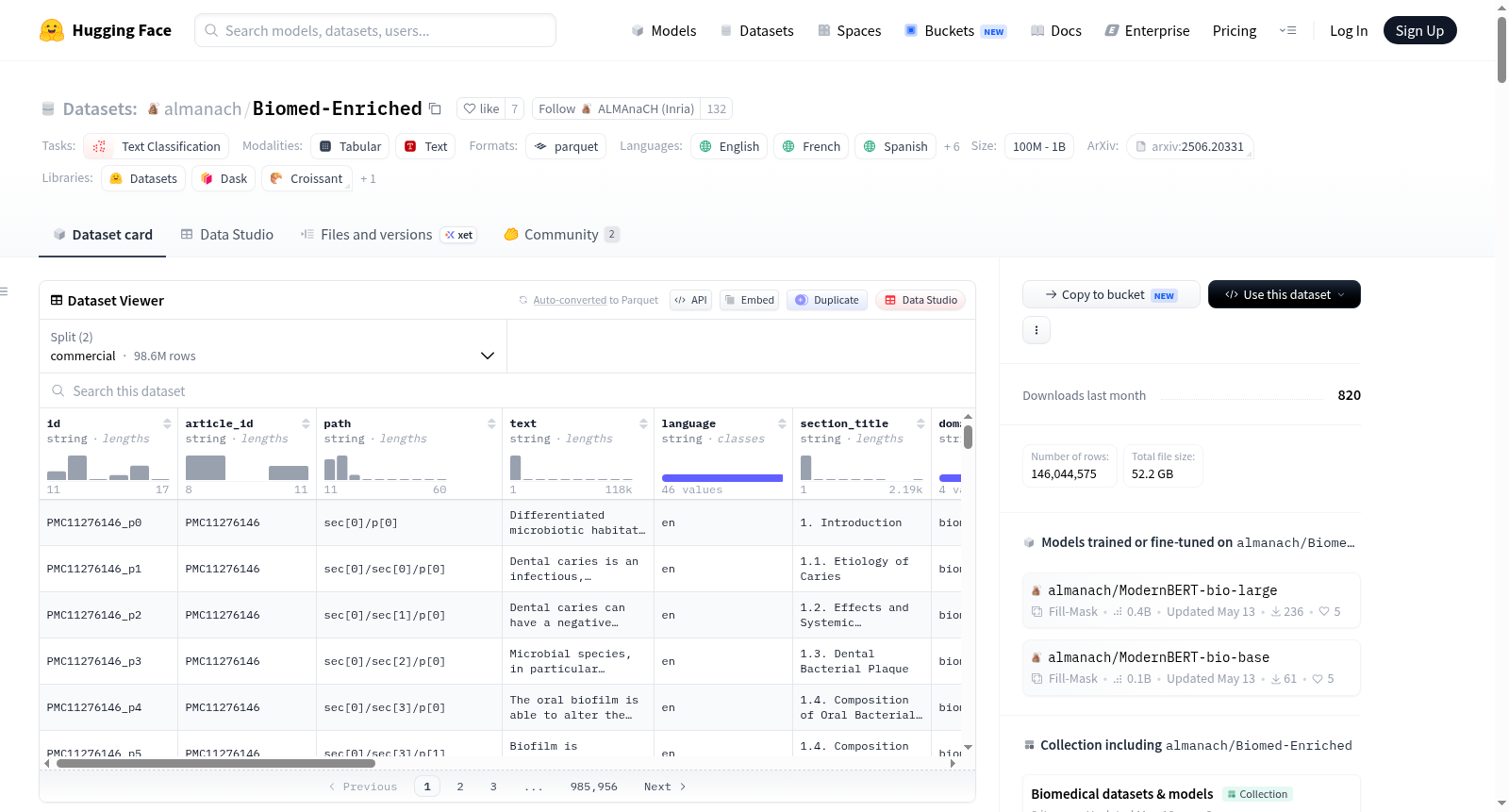The image size is (1509, 812).
Task: Select the English language tag
Action: (x=729, y=146)
